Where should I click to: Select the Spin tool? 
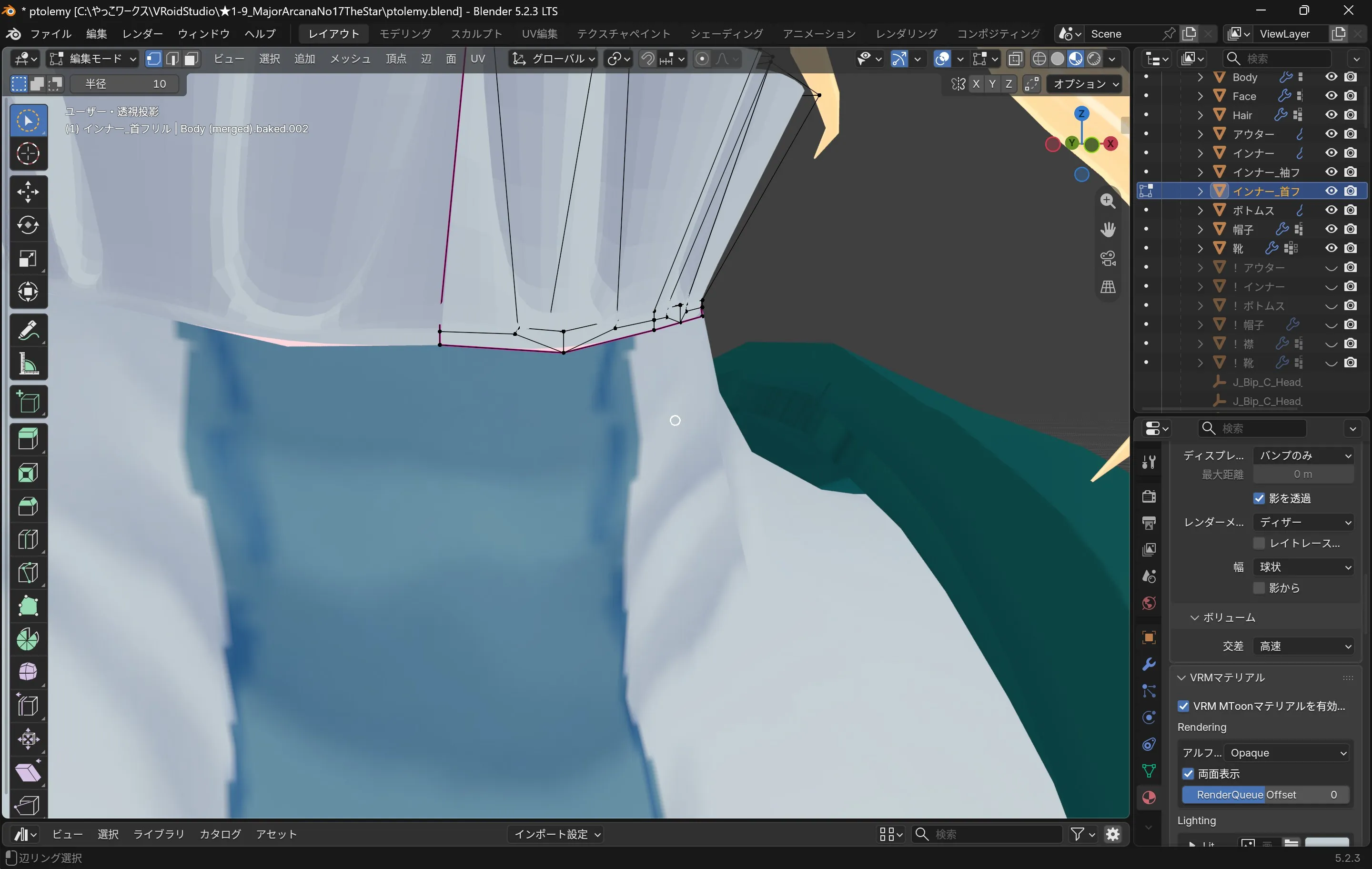click(x=28, y=639)
